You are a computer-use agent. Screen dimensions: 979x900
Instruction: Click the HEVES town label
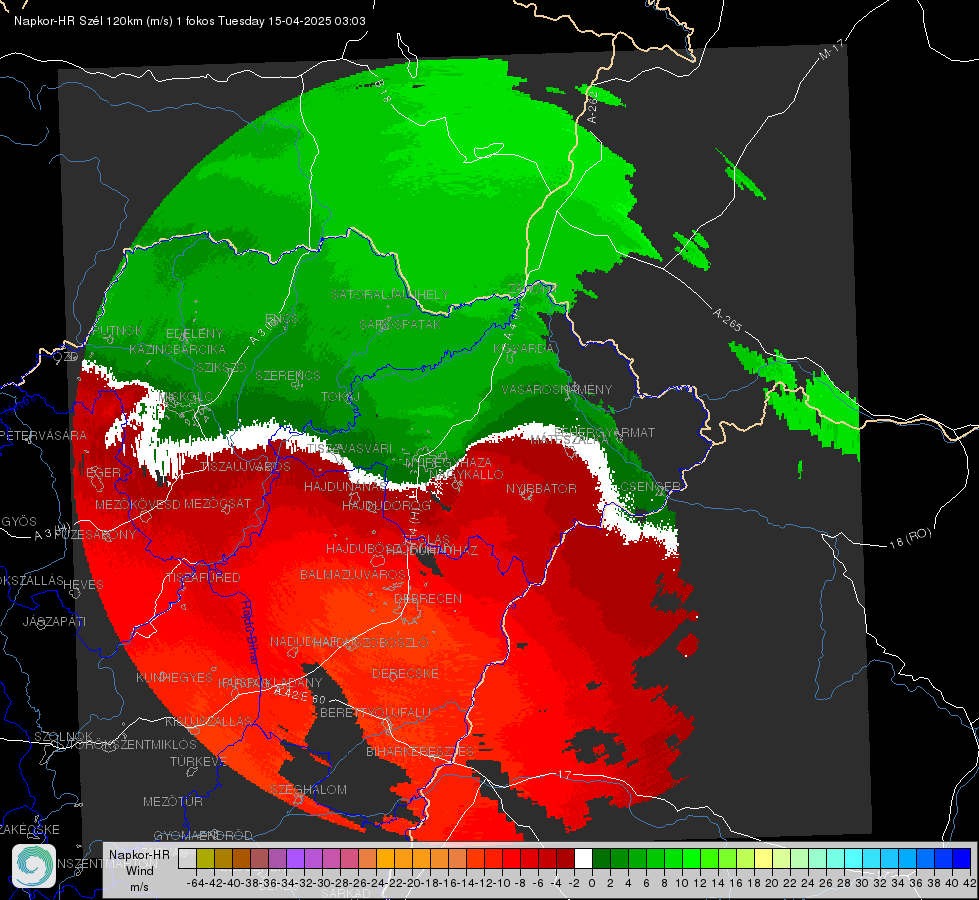tap(84, 585)
